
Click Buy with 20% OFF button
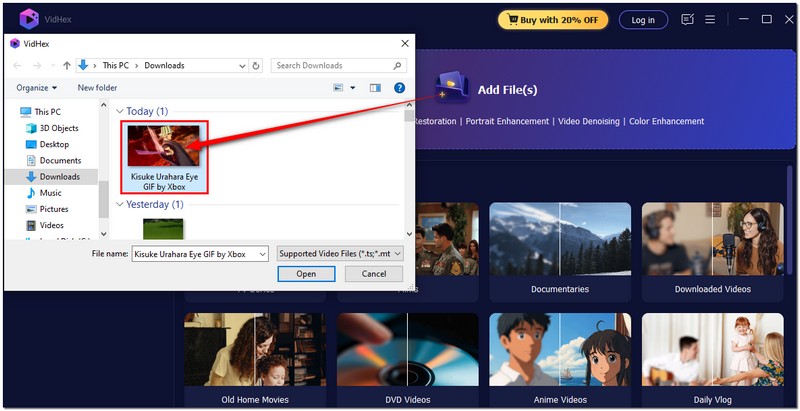[554, 20]
